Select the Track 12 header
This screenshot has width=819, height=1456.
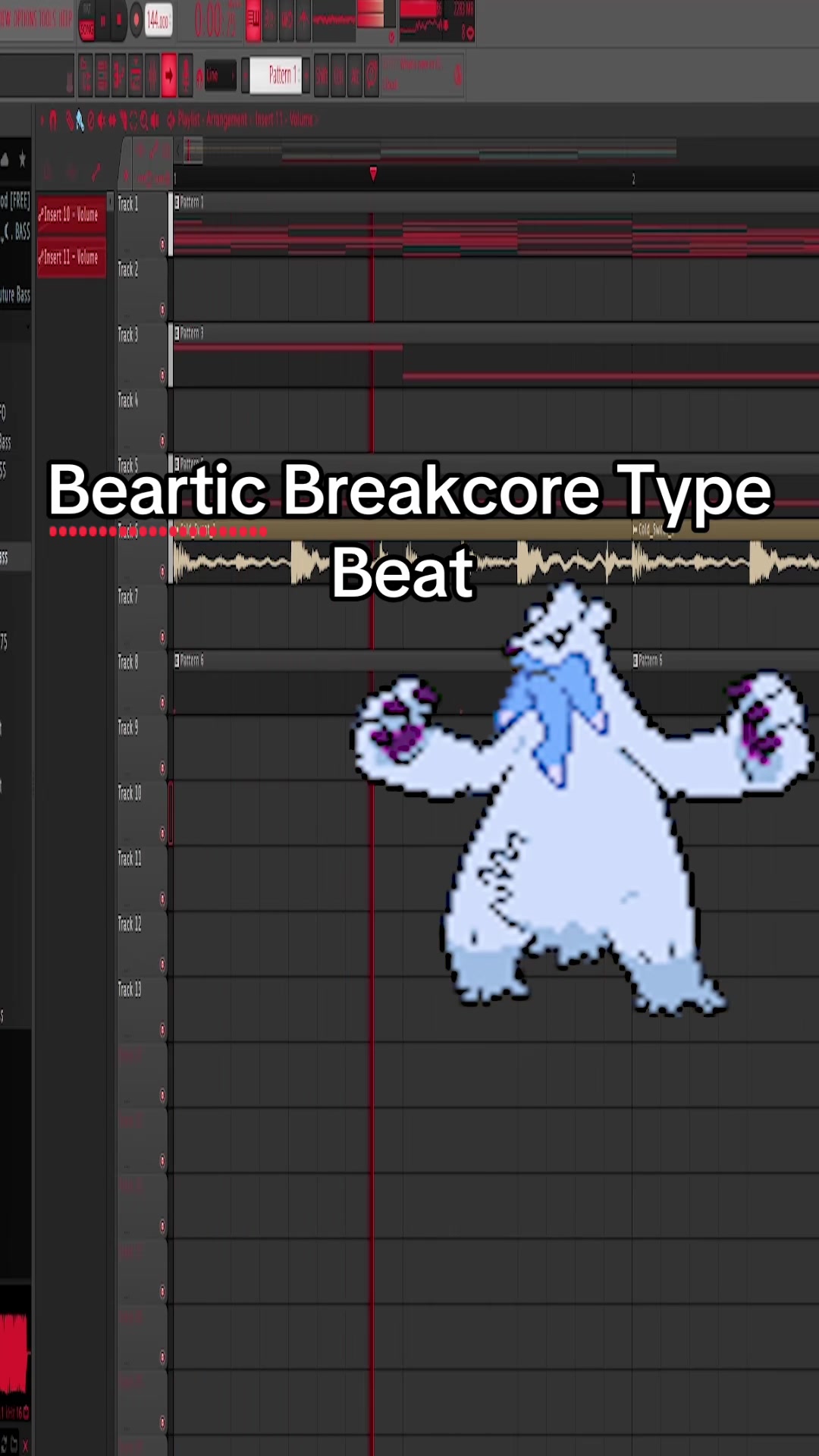click(x=142, y=943)
